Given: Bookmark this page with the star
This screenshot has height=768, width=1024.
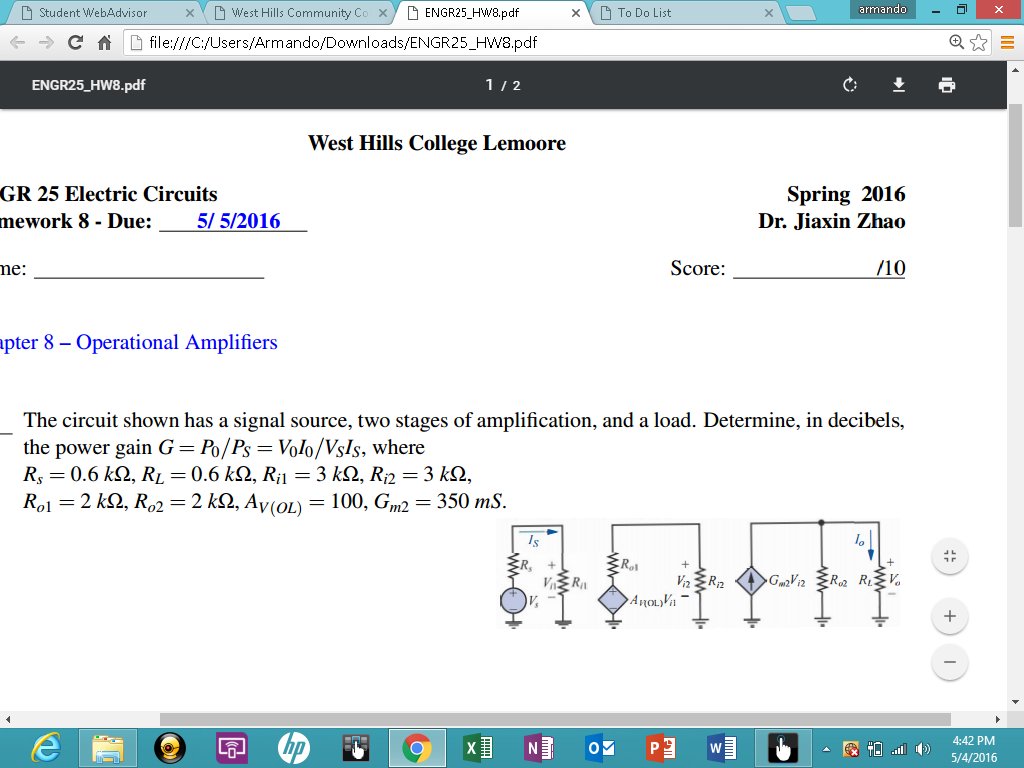Looking at the screenshot, I should (978, 42).
